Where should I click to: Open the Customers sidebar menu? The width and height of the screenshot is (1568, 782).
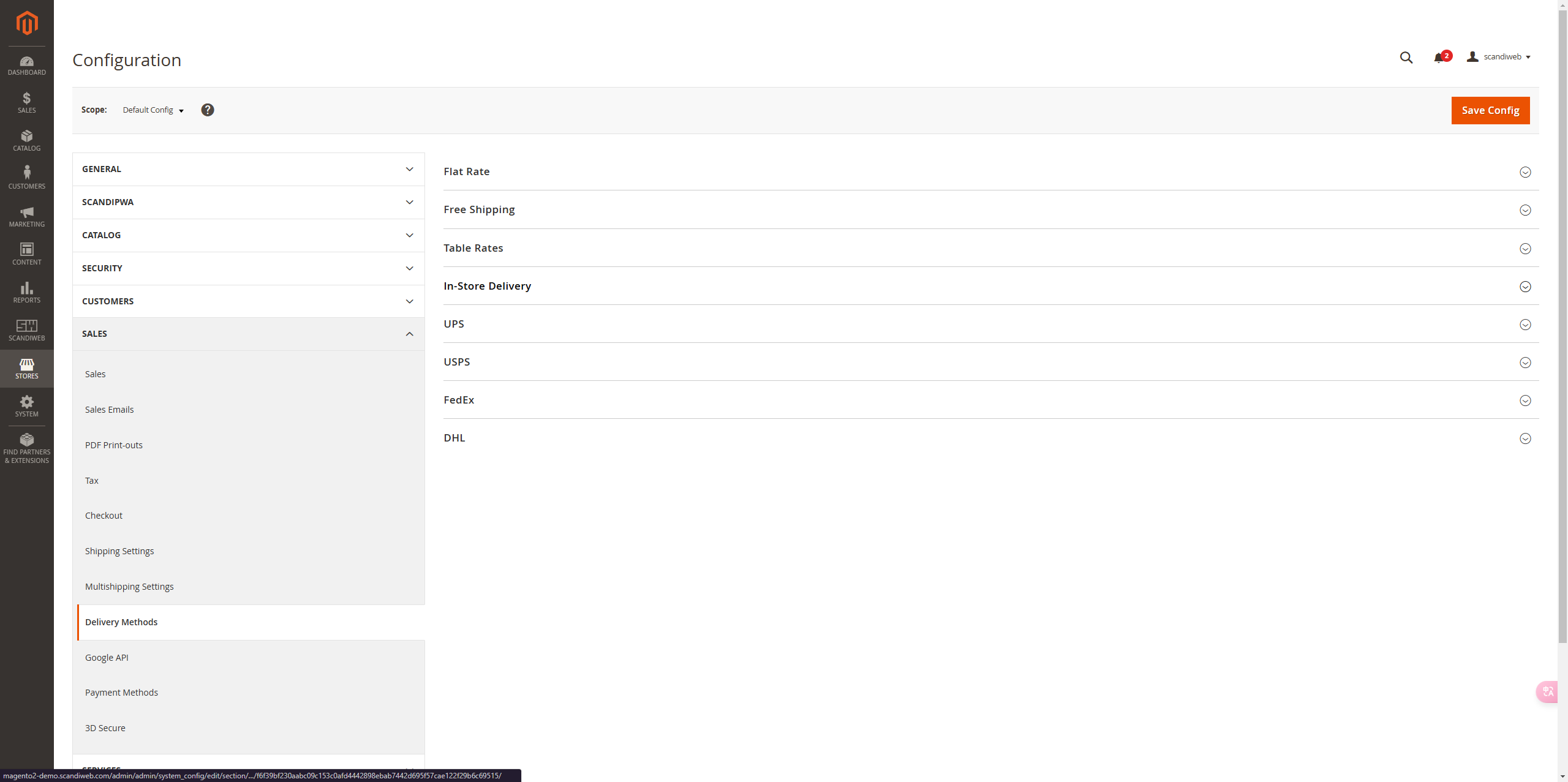point(27,178)
